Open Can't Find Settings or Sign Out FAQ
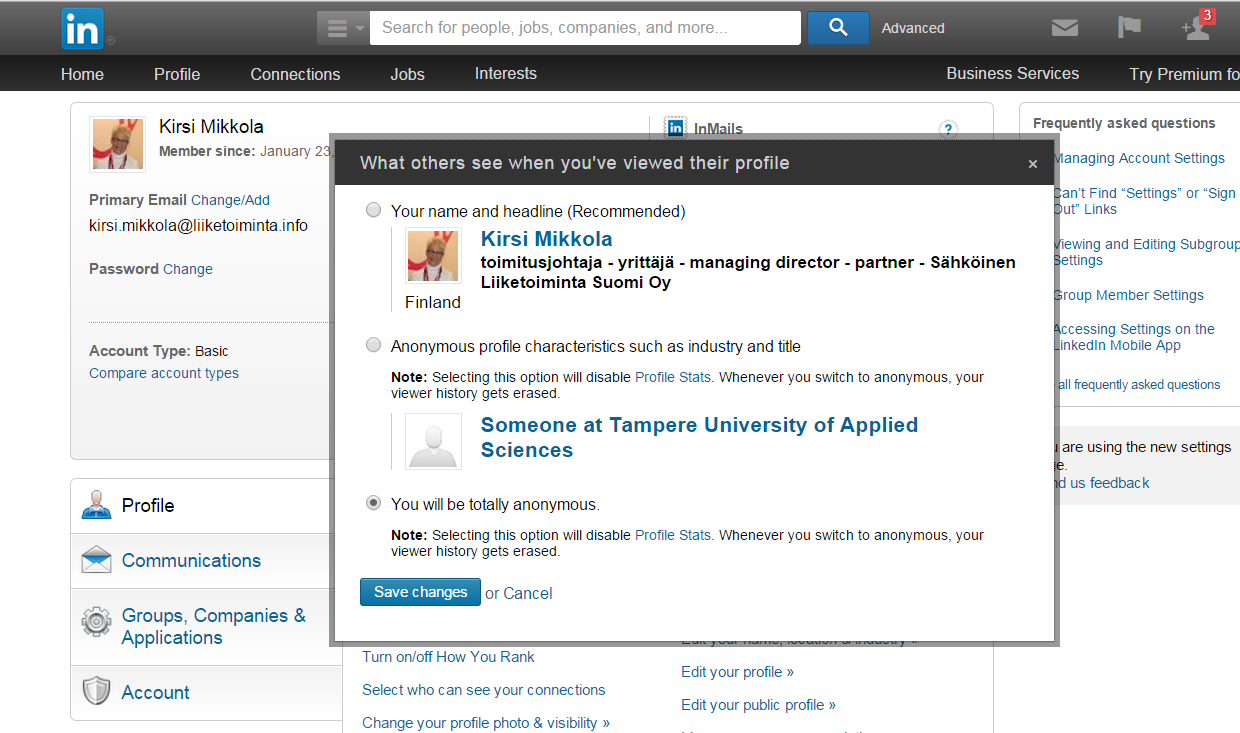This screenshot has height=733, width=1240. [1146, 201]
